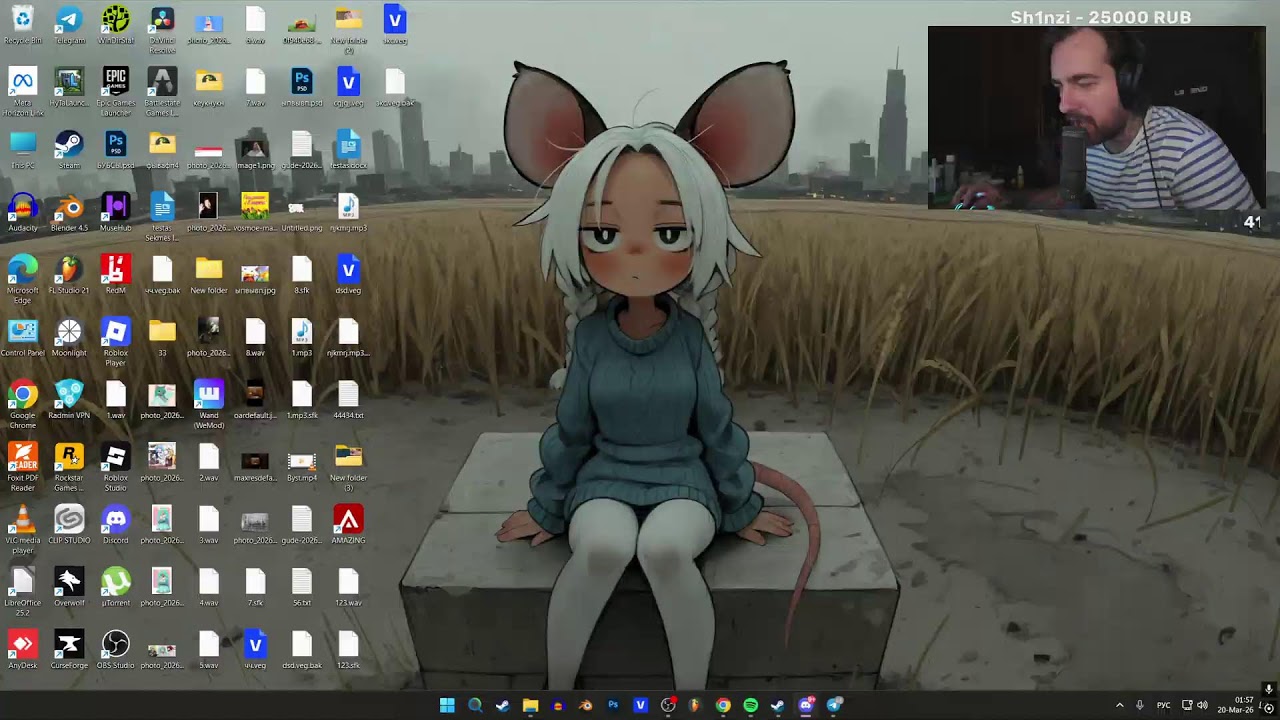Launch the Moonlight desktop shortcut
Viewport: 1280px width, 720px height.
(x=69, y=338)
